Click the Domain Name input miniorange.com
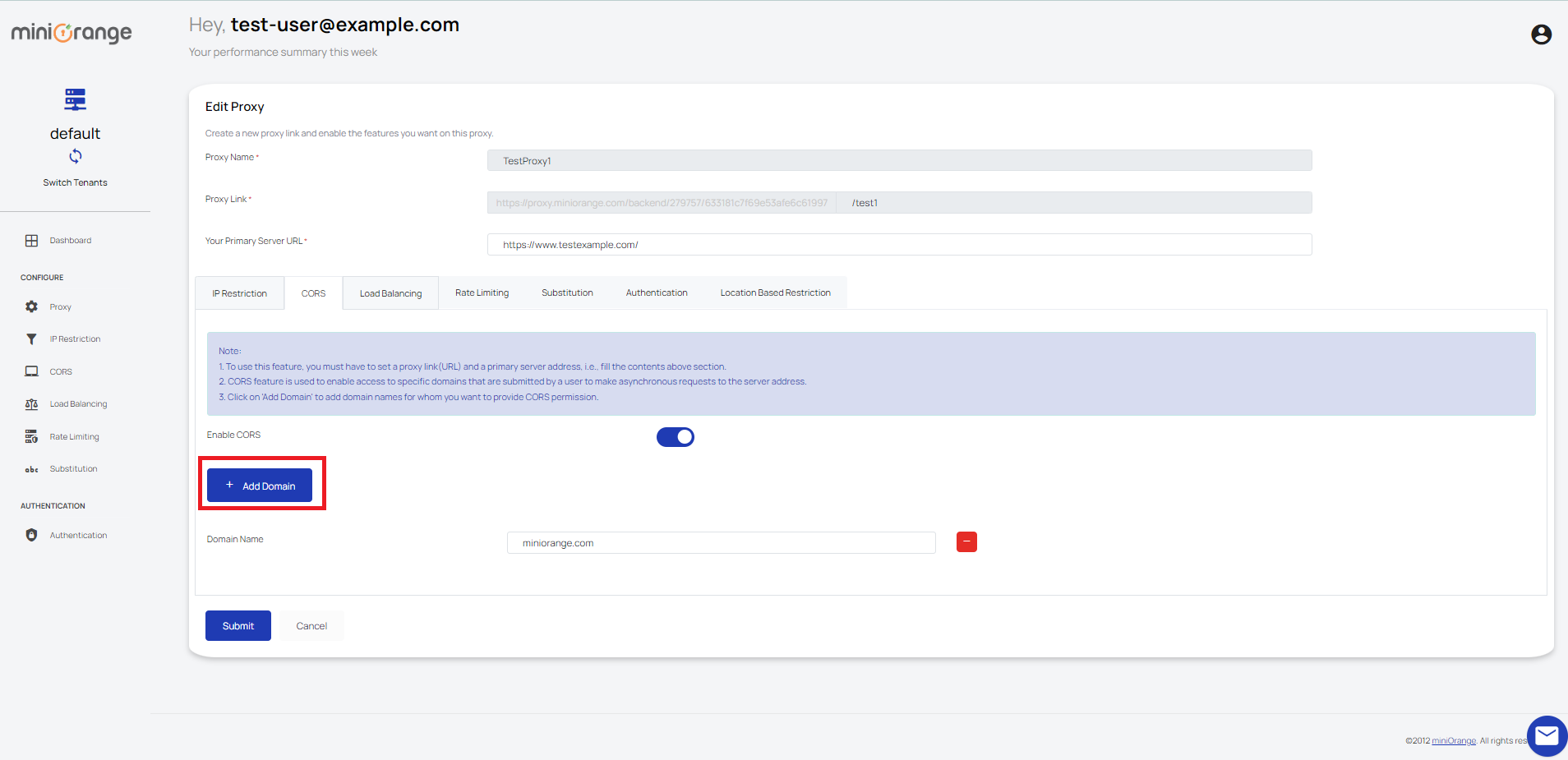1568x760 pixels. 721,542
